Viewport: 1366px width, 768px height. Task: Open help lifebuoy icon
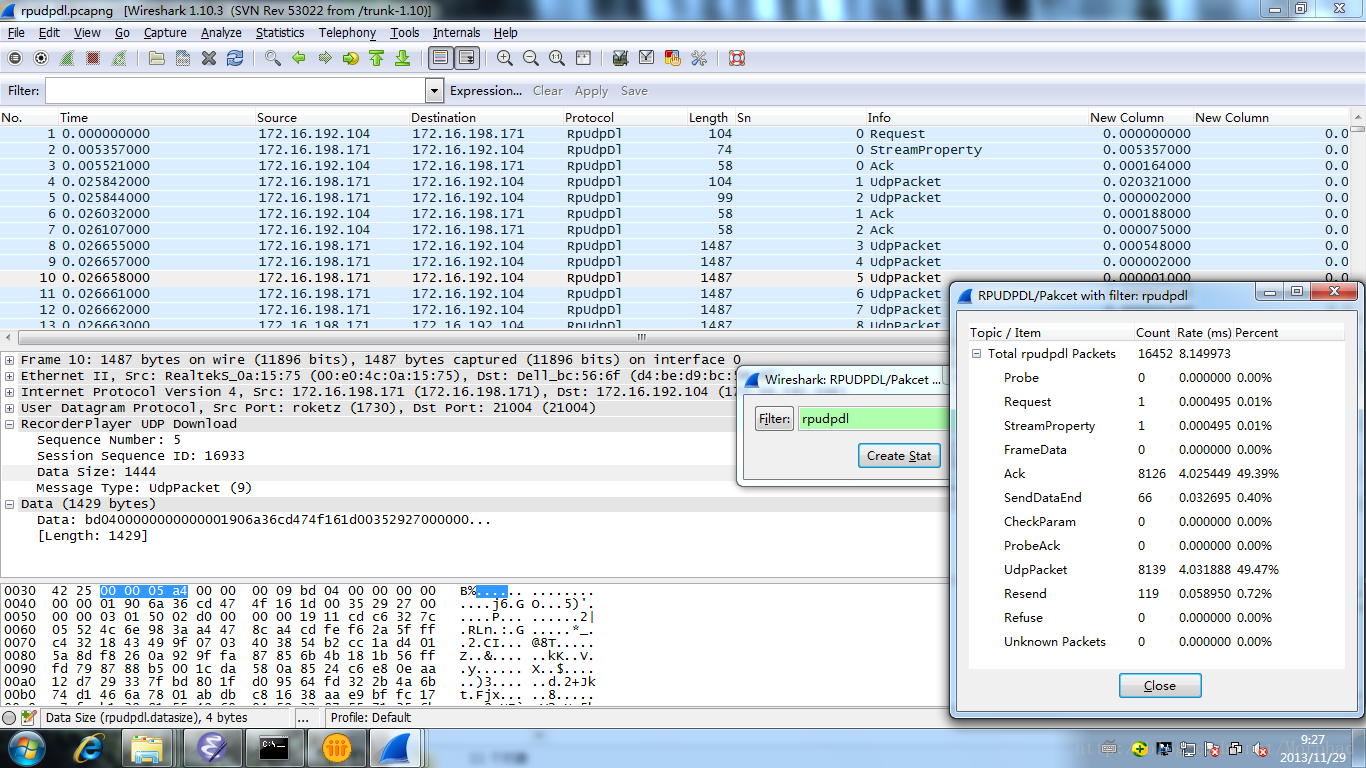click(x=737, y=58)
